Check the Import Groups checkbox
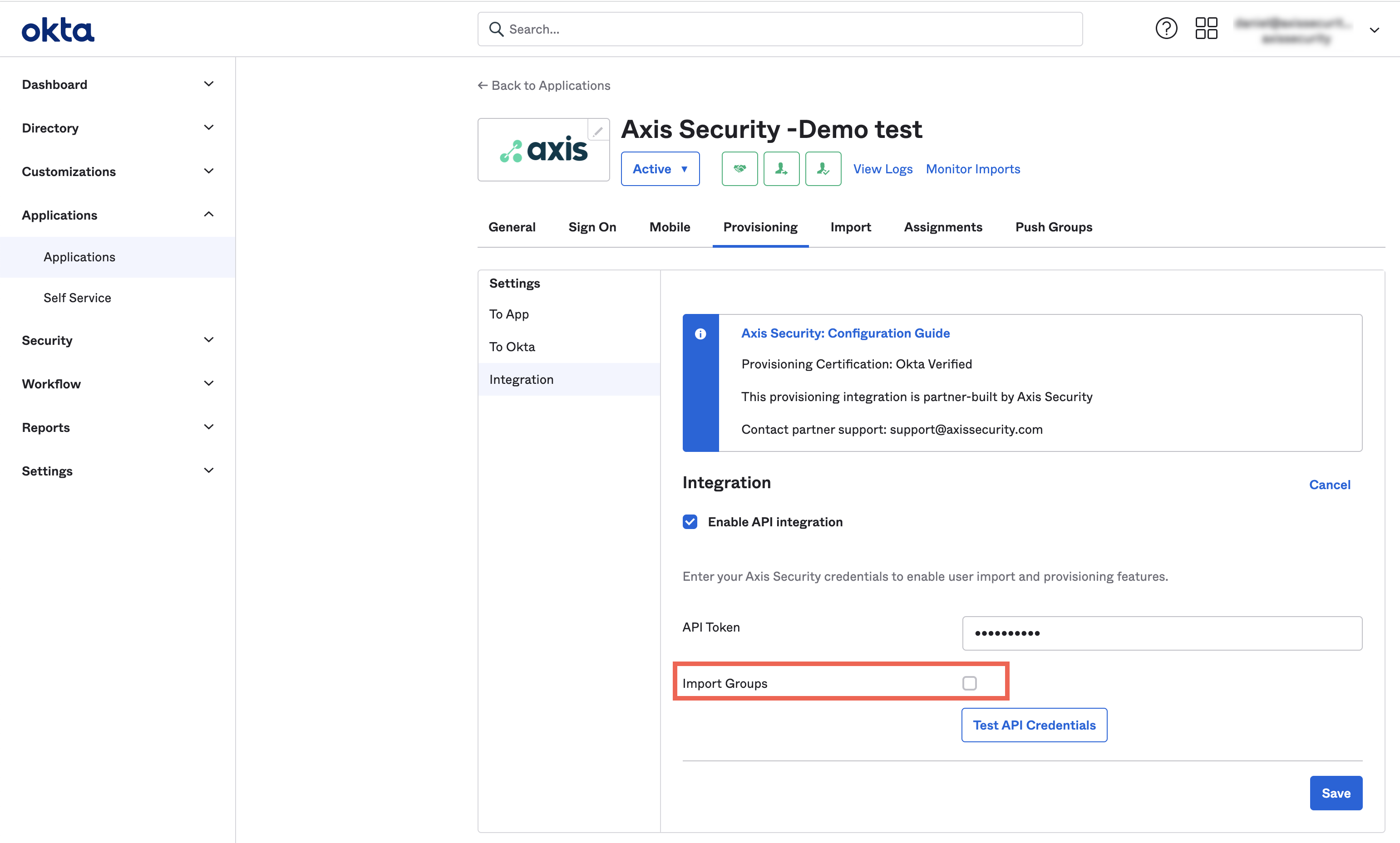The image size is (1400, 843). pyautogui.click(x=969, y=683)
